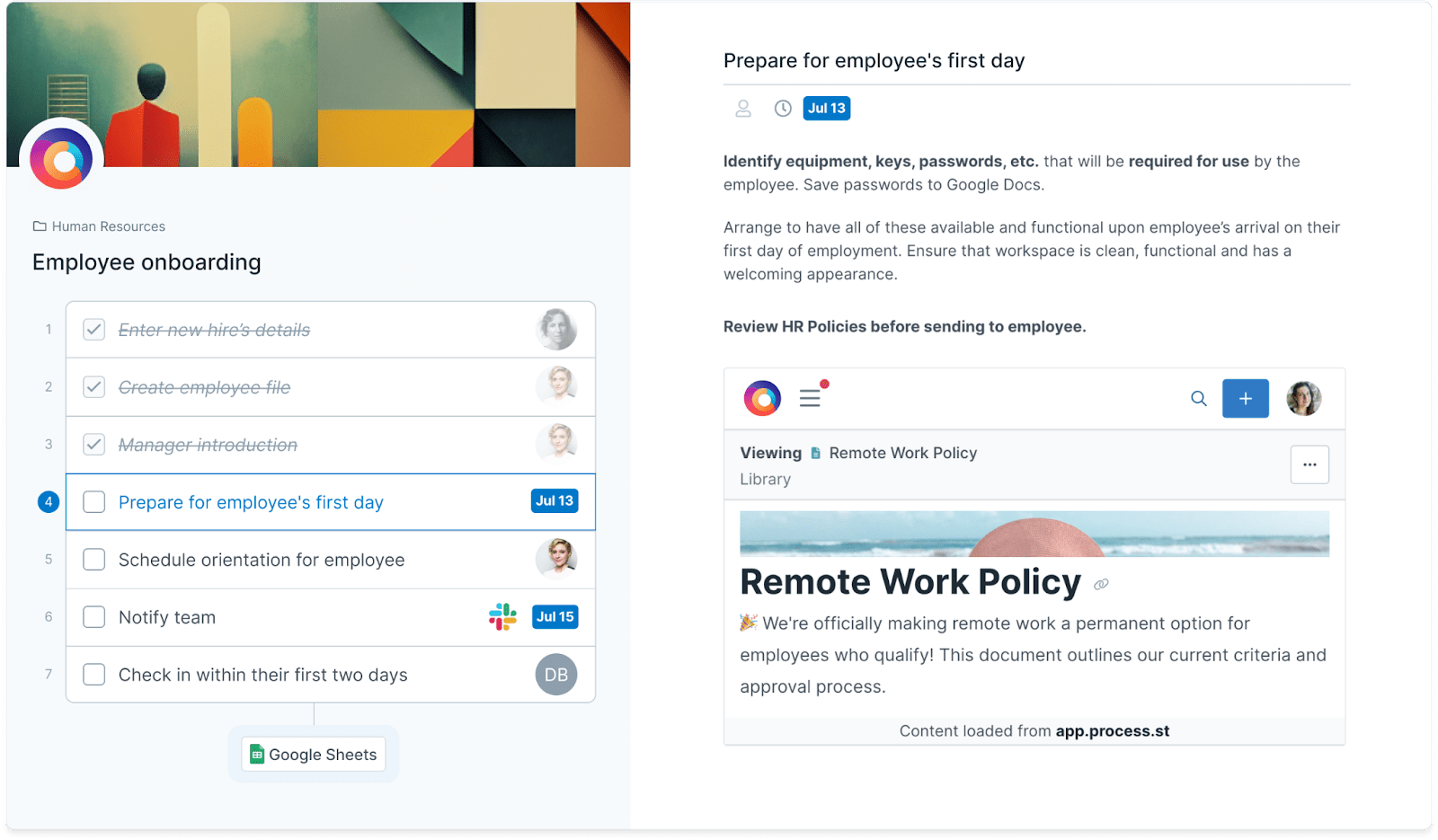This screenshot has height=840, width=1438.
Task: Open the hamburger menu with the notification dot
Action: [811, 398]
